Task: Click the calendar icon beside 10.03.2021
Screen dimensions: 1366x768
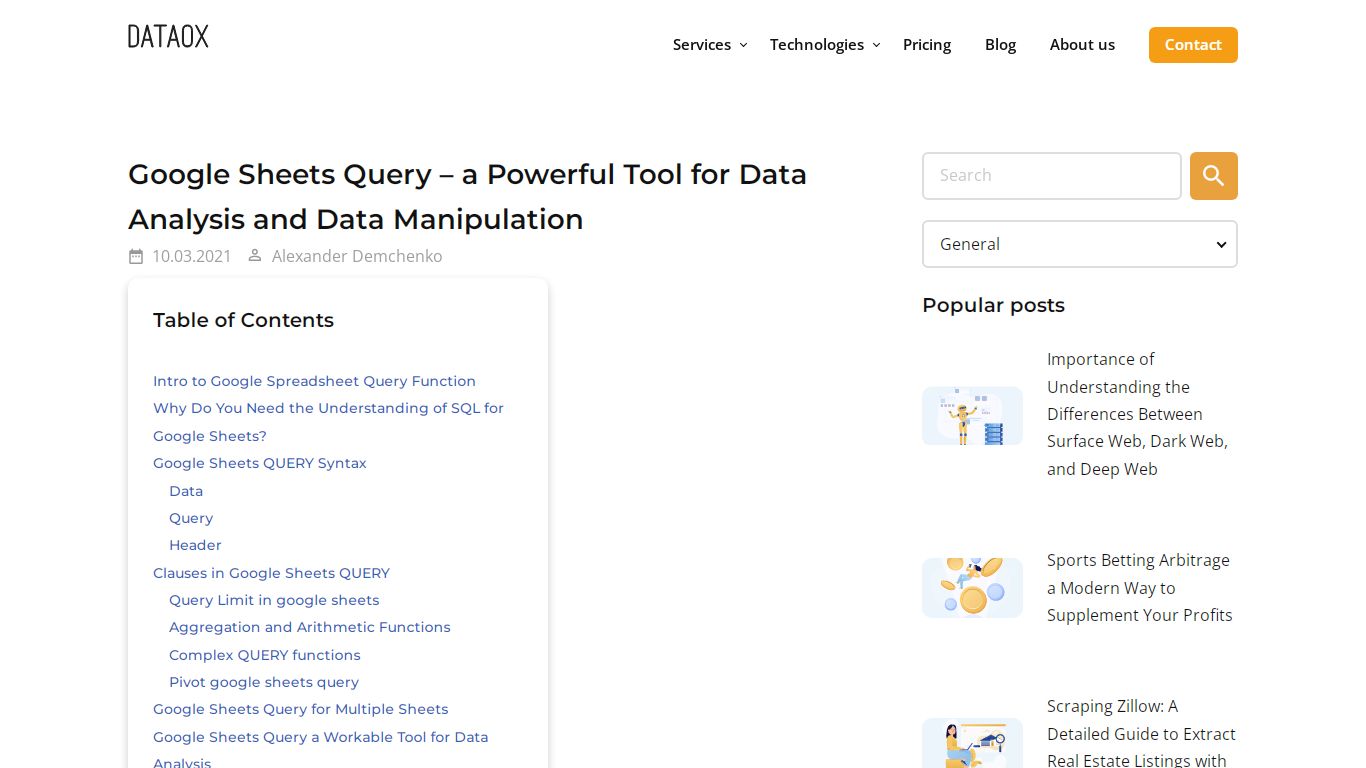Action: point(136,256)
